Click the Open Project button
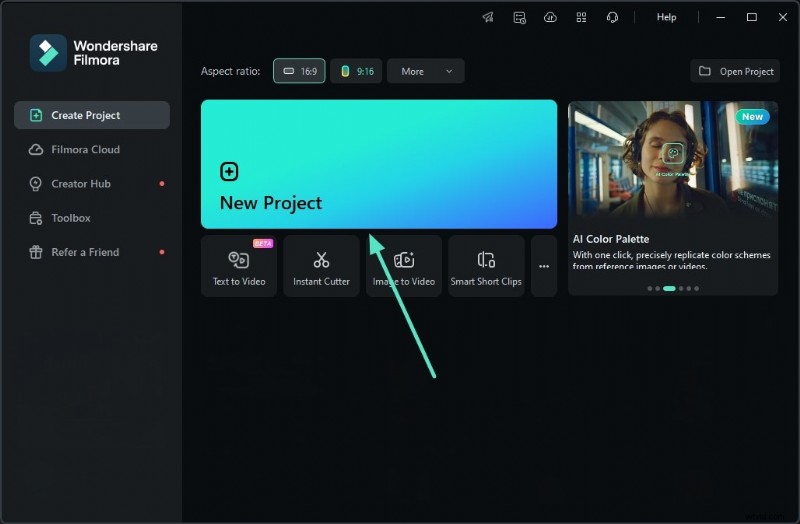Screen dimensions: 800x524 pos(736,71)
